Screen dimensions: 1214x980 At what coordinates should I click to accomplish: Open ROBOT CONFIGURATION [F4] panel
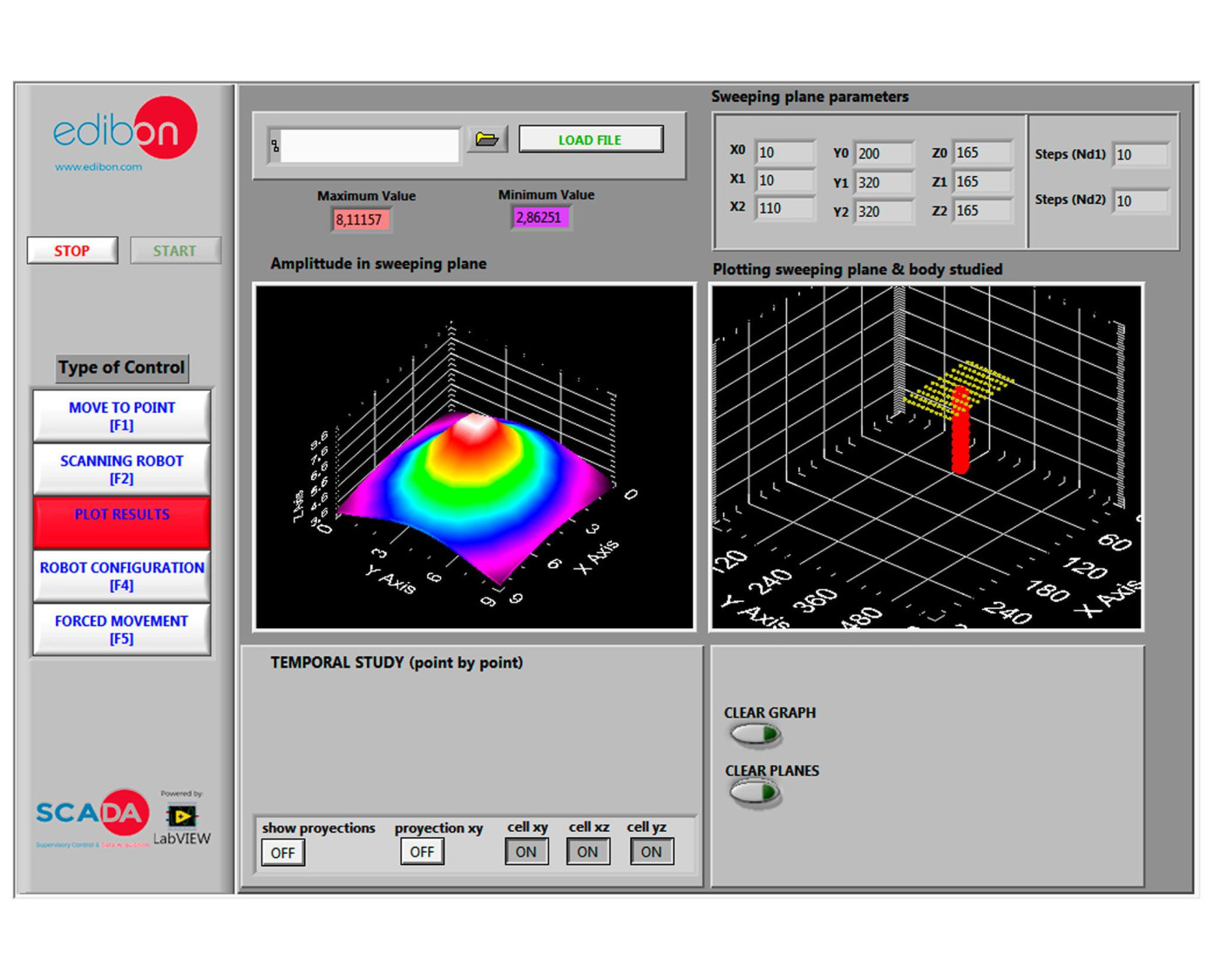tap(122, 577)
